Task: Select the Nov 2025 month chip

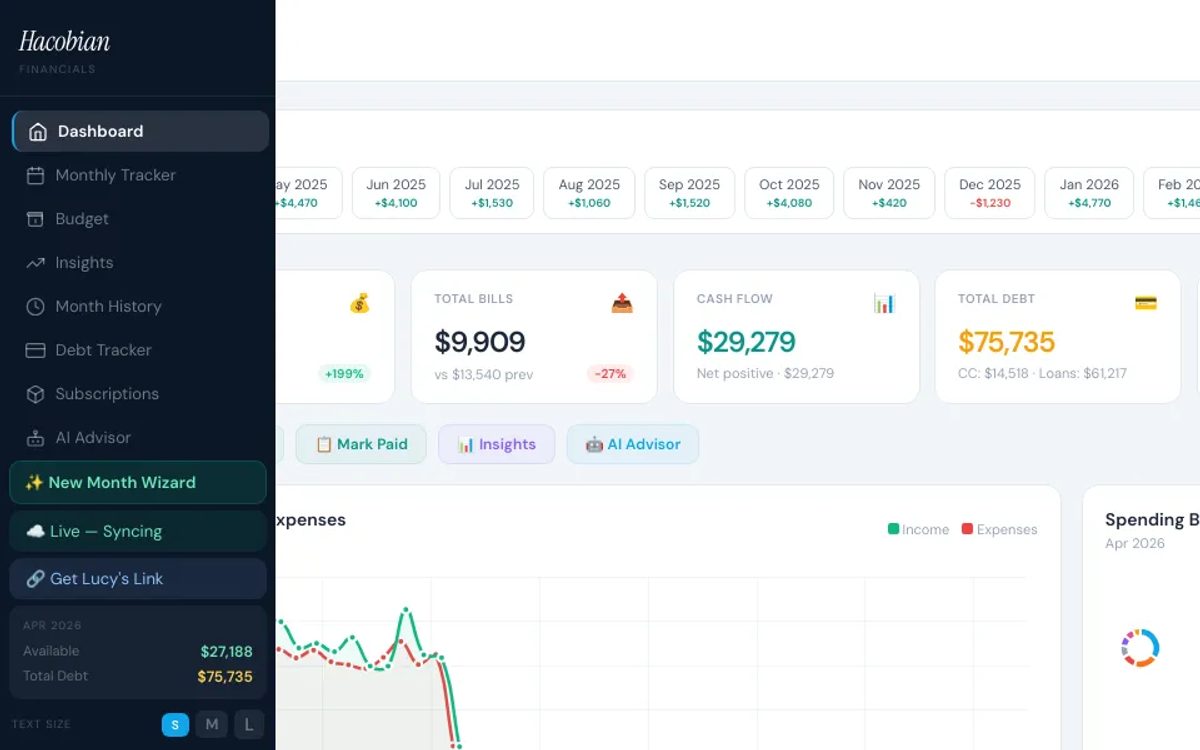Action: coord(889,193)
